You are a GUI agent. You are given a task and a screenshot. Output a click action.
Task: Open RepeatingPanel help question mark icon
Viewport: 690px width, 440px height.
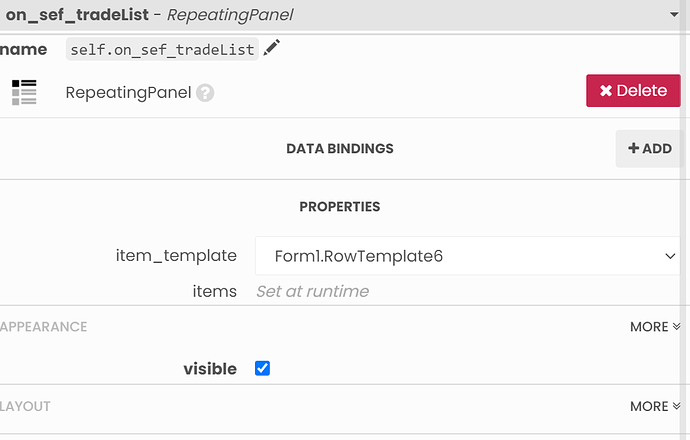click(x=205, y=93)
